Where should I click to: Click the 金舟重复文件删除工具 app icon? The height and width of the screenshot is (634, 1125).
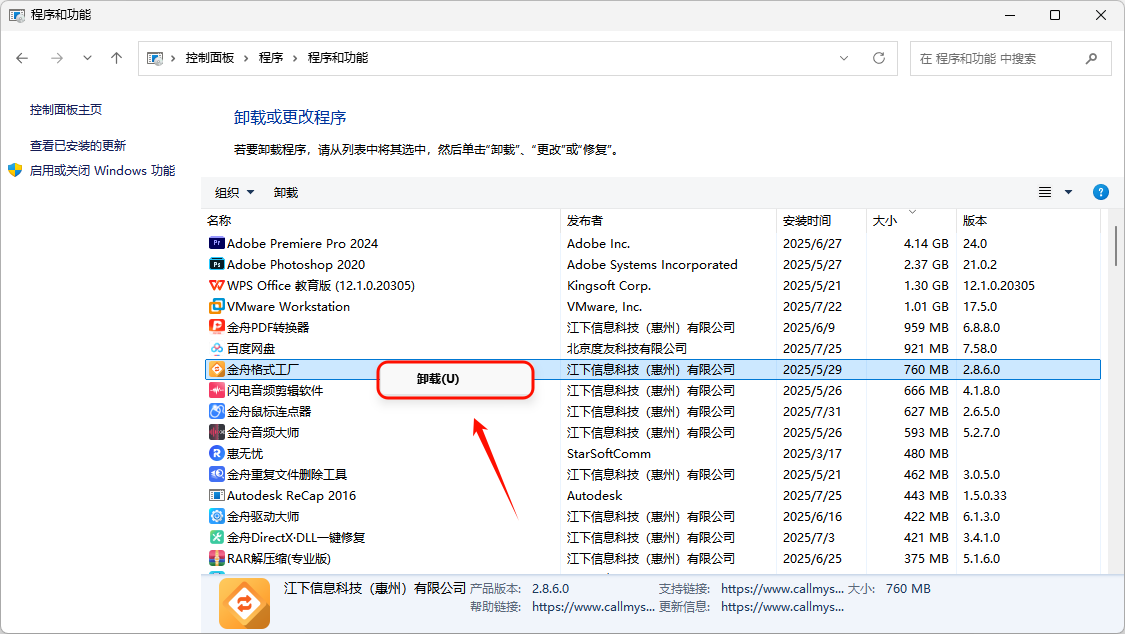tap(216, 474)
